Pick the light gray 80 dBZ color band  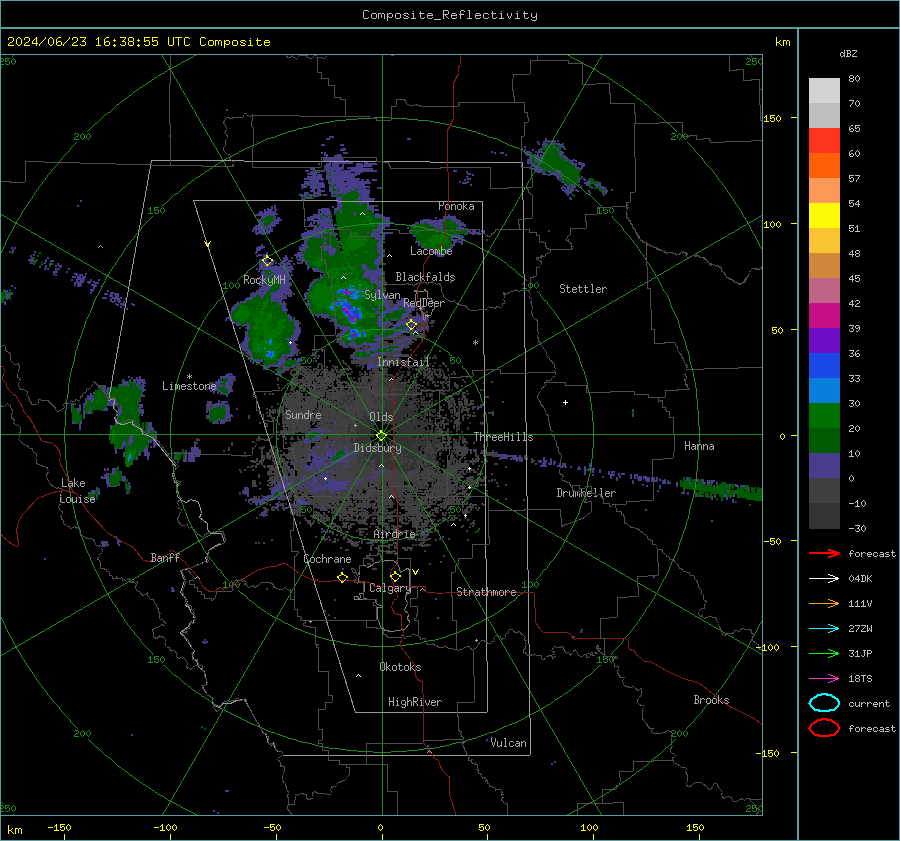coord(824,91)
